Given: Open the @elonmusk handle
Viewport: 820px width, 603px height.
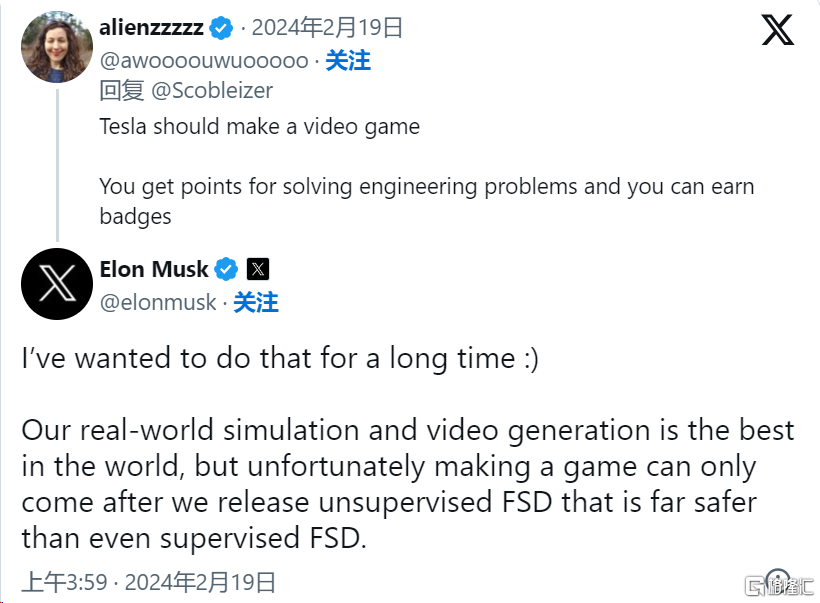Looking at the screenshot, I should (x=158, y=303).
